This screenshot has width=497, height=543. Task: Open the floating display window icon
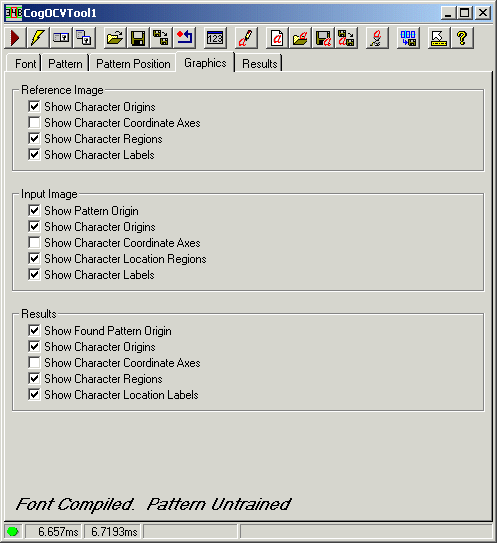(84, 38)
